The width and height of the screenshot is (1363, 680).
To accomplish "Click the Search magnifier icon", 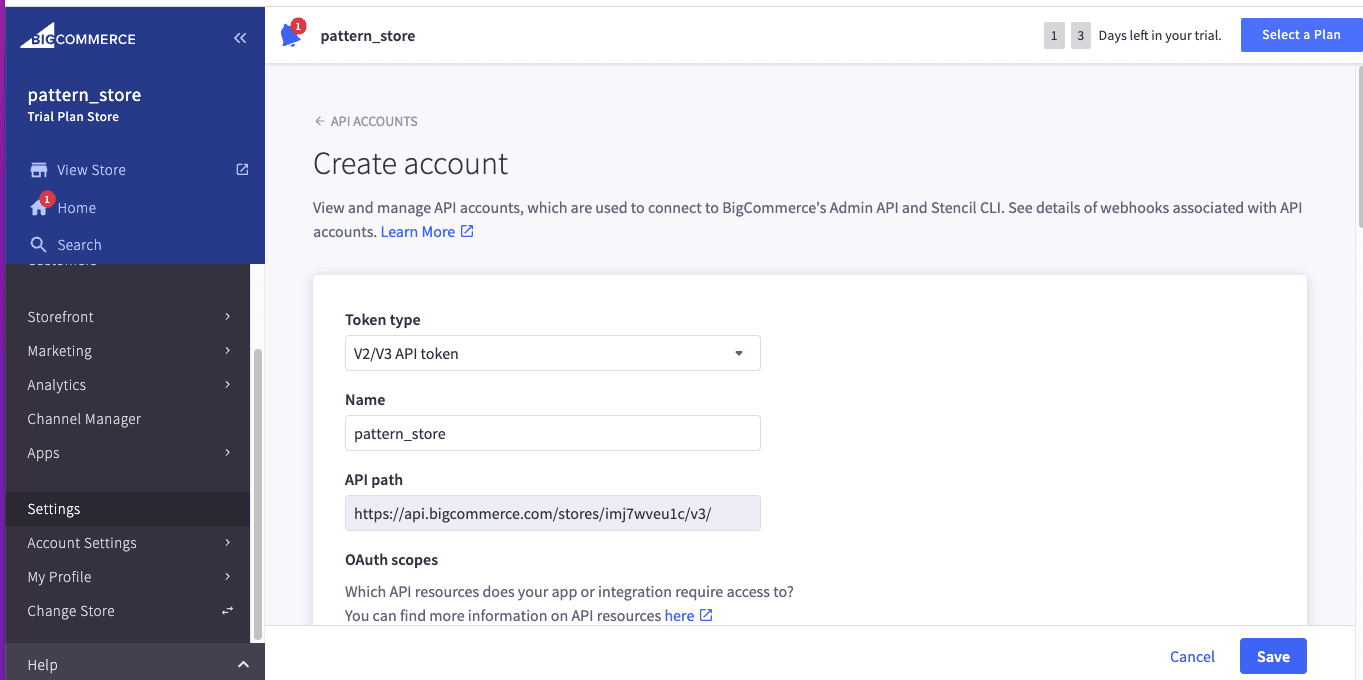I will point(39,245).
